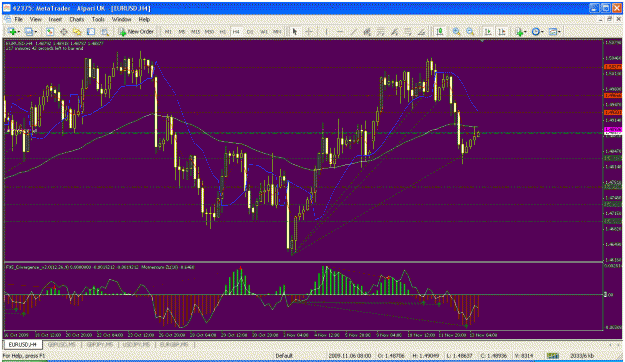Select the vertical line drawing tool
Image resolution: width=625 pixels, height=362 pixels.
tap(326, 31)
